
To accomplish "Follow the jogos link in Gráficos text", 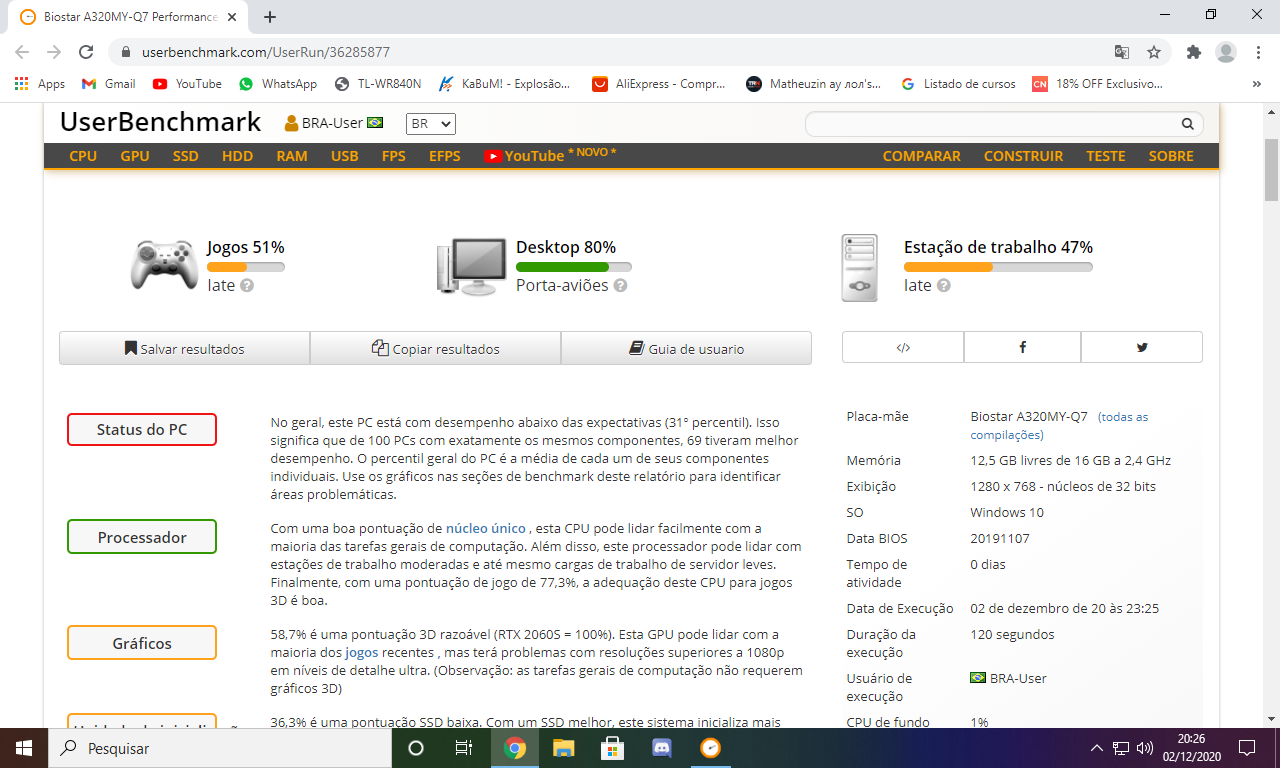I will pyautogui.click(x=362, y=652).
